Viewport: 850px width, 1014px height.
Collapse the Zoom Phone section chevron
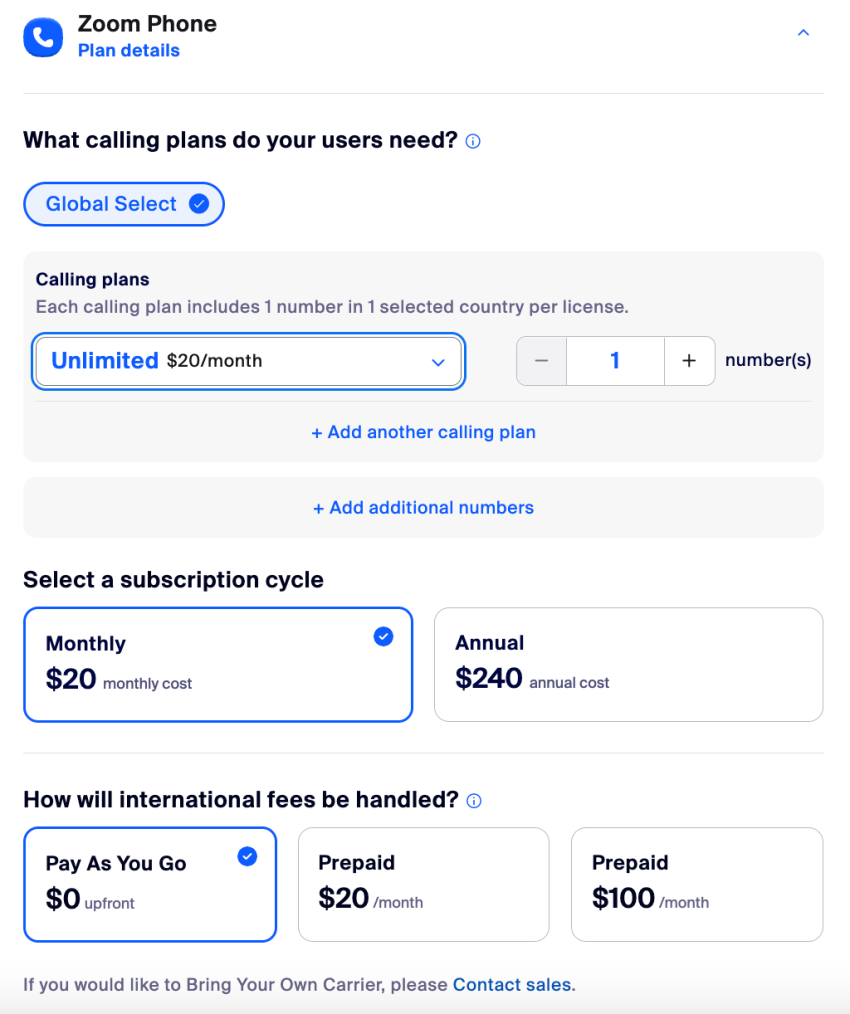pos(803,32)
